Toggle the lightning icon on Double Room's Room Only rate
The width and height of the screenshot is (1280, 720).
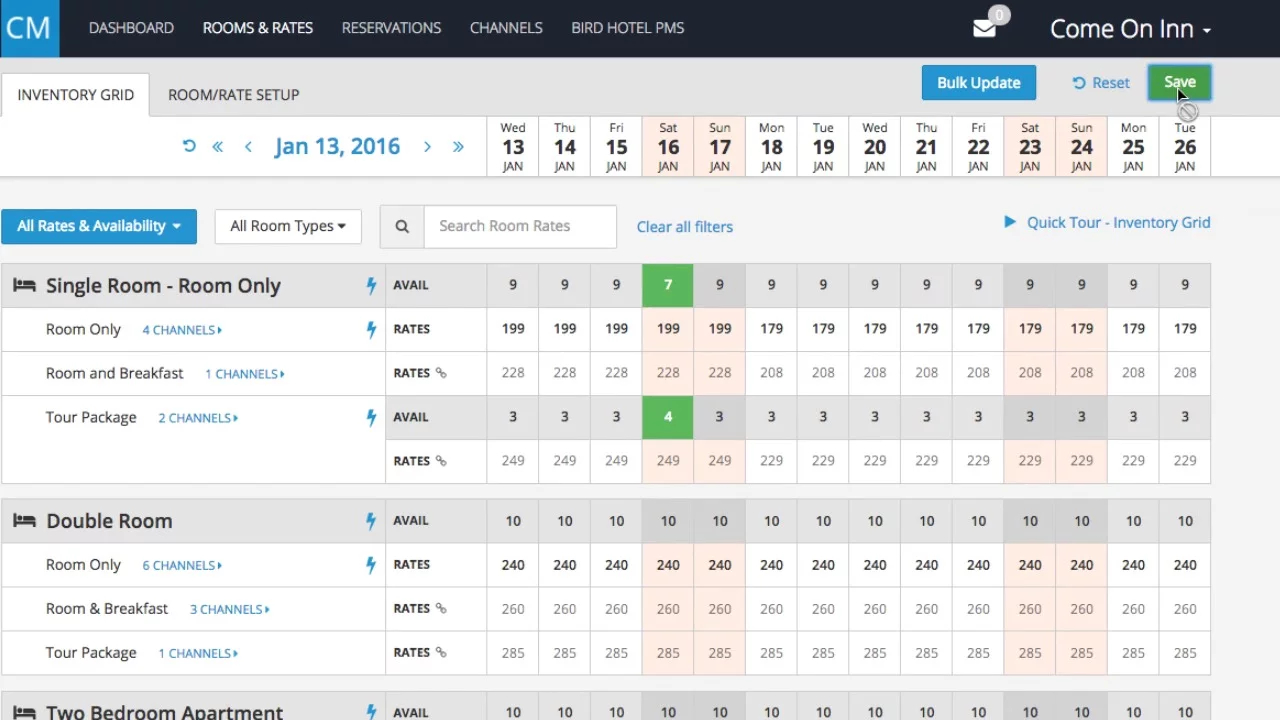(x=371, y=565)
